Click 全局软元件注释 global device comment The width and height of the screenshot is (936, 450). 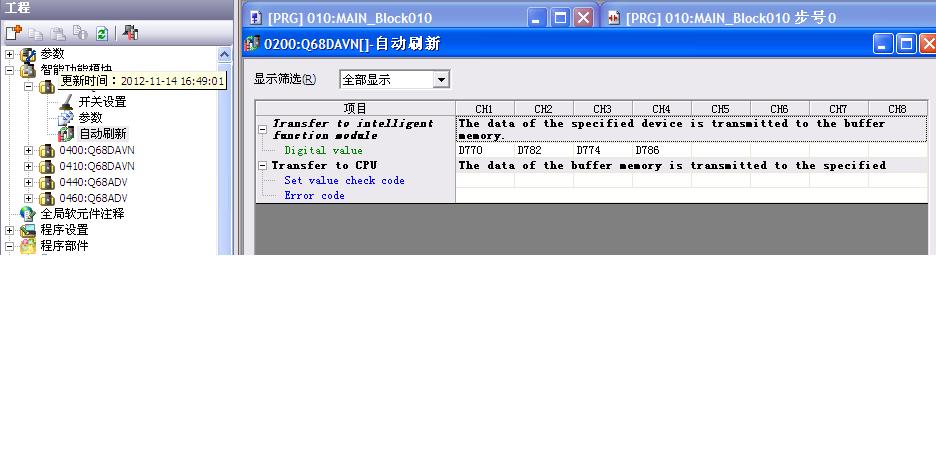82,214
